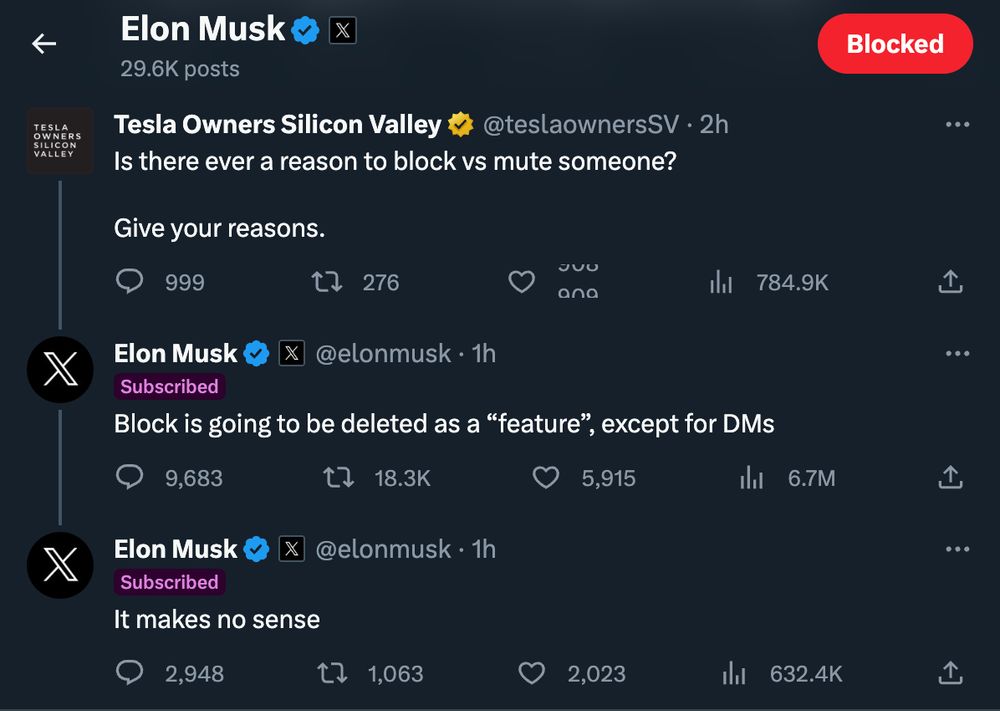Screen dimensions: 1000x711
Task: Share the "It makes no sense" post
Action: (950, 673)
